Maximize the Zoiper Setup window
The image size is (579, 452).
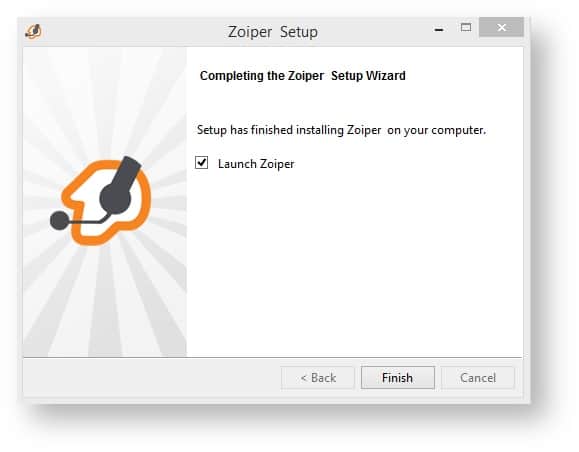click(x=466, y=27)
